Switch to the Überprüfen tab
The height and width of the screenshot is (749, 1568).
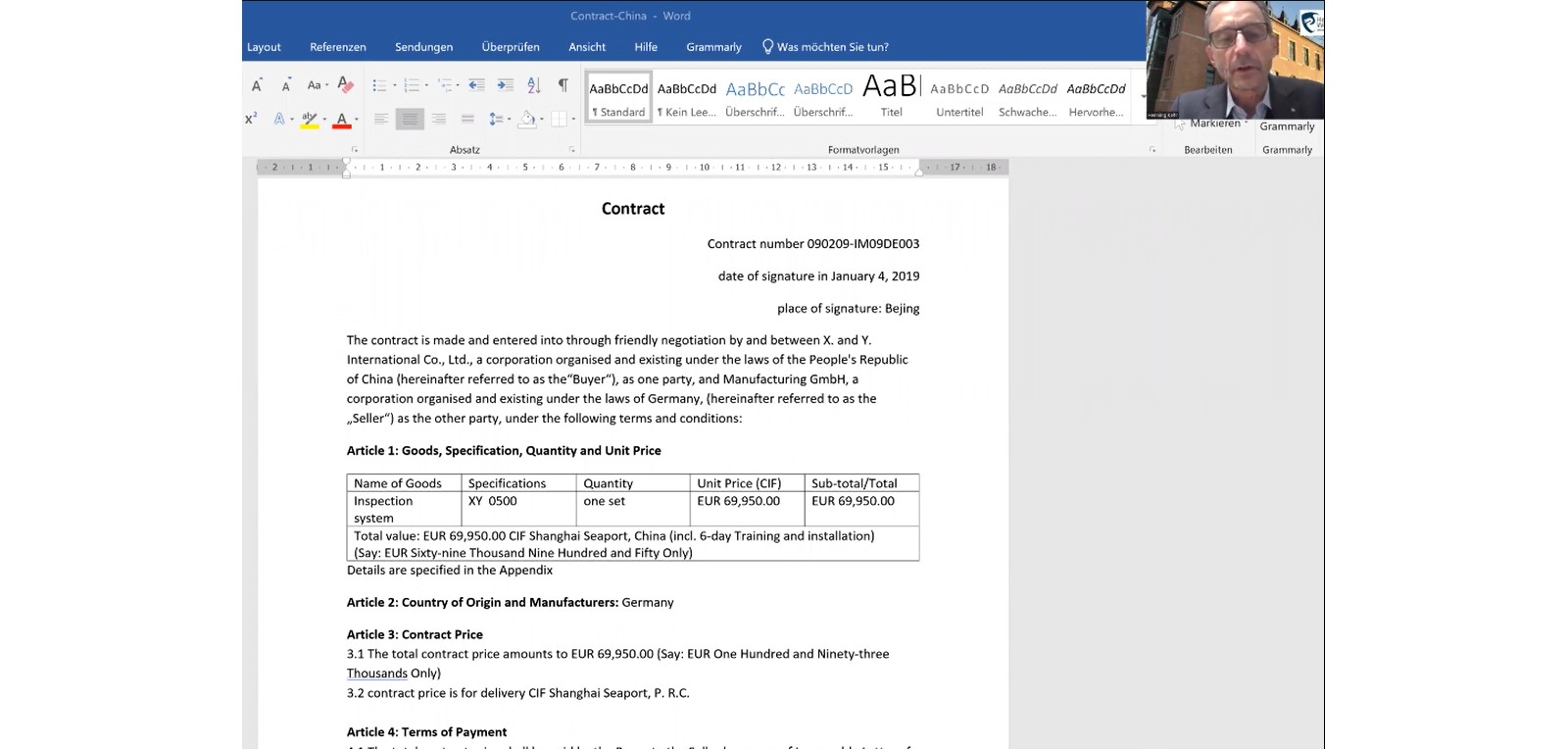click(510, 47)
